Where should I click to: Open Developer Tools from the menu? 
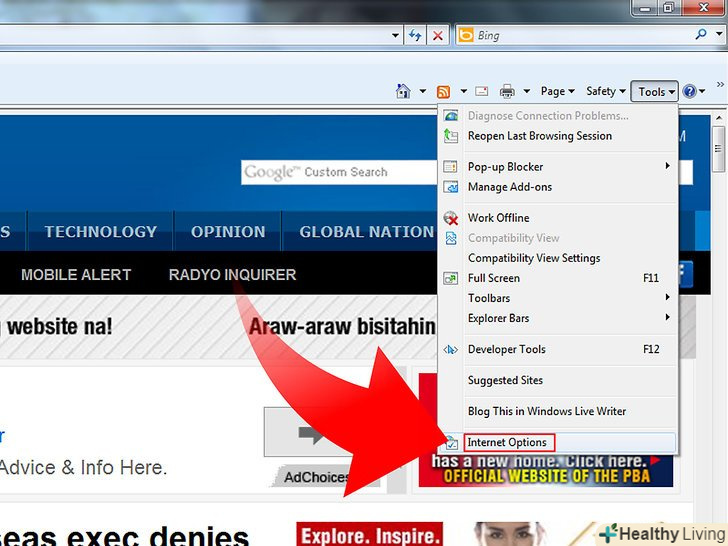coord(557,349)
